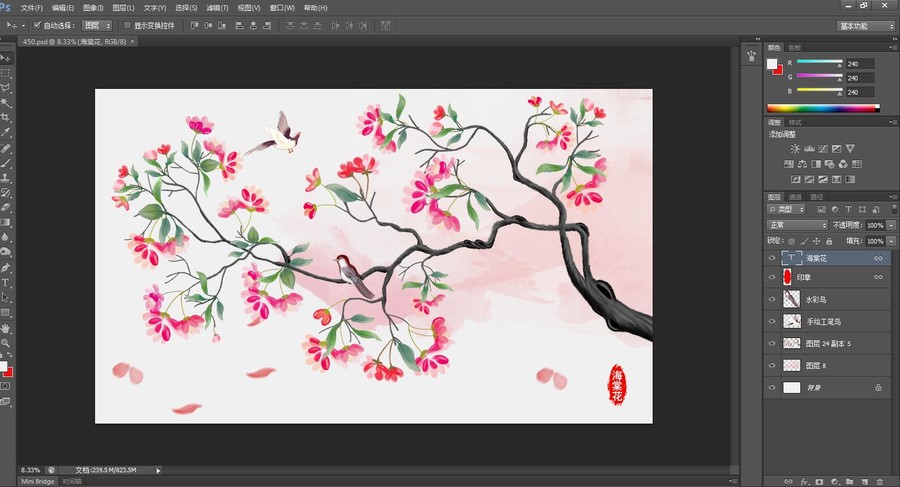Open the Color panel flyout menu
Viewport: 900px width, 487px height.
893,48
